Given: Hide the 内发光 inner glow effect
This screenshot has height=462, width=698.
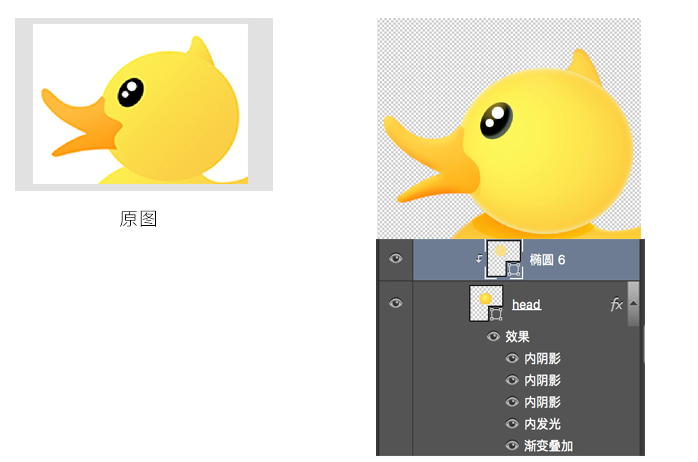Looking at the screenshot, I should [x=512, y=424].
